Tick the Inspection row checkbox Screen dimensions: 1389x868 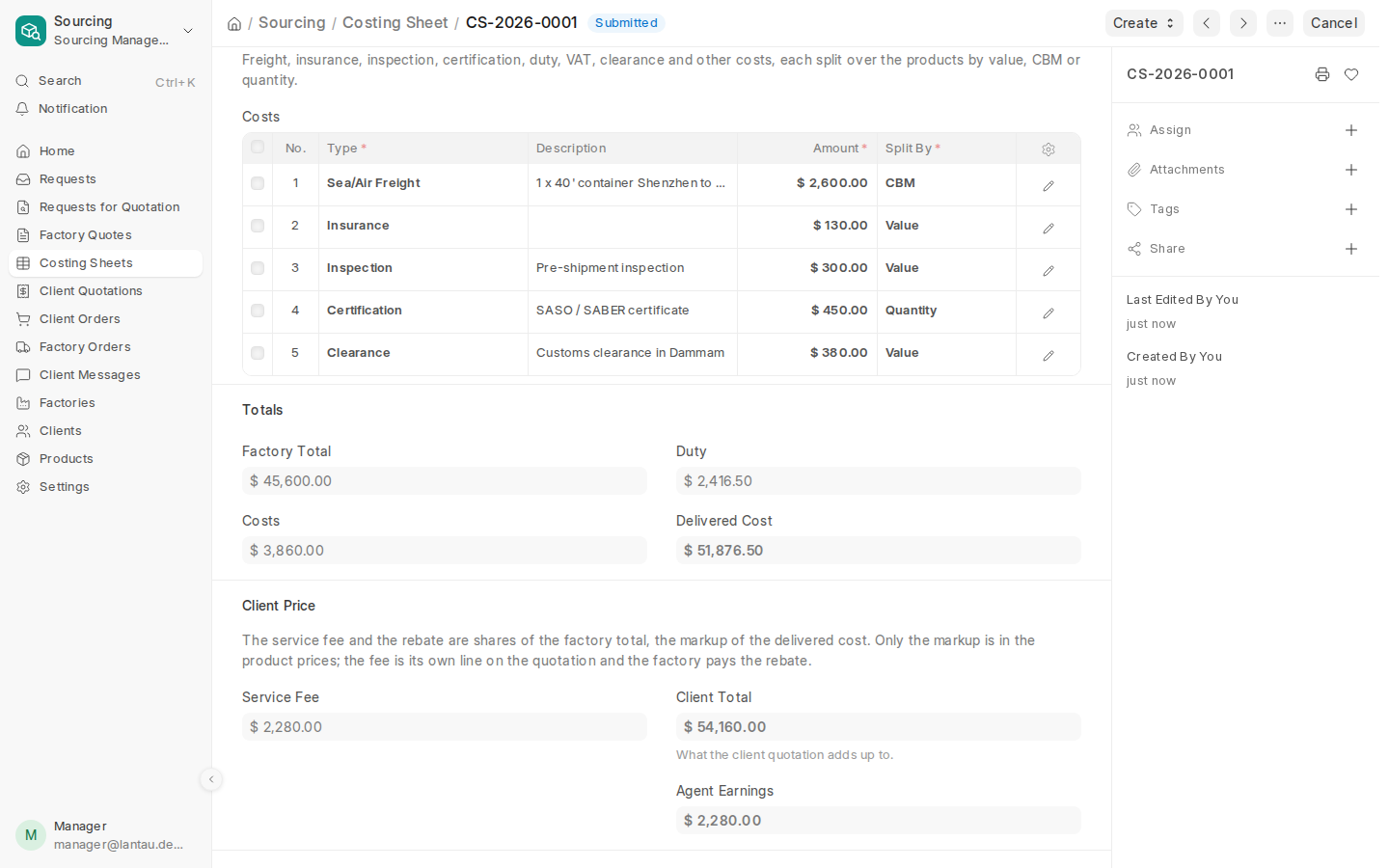click(x=258, y=268)
